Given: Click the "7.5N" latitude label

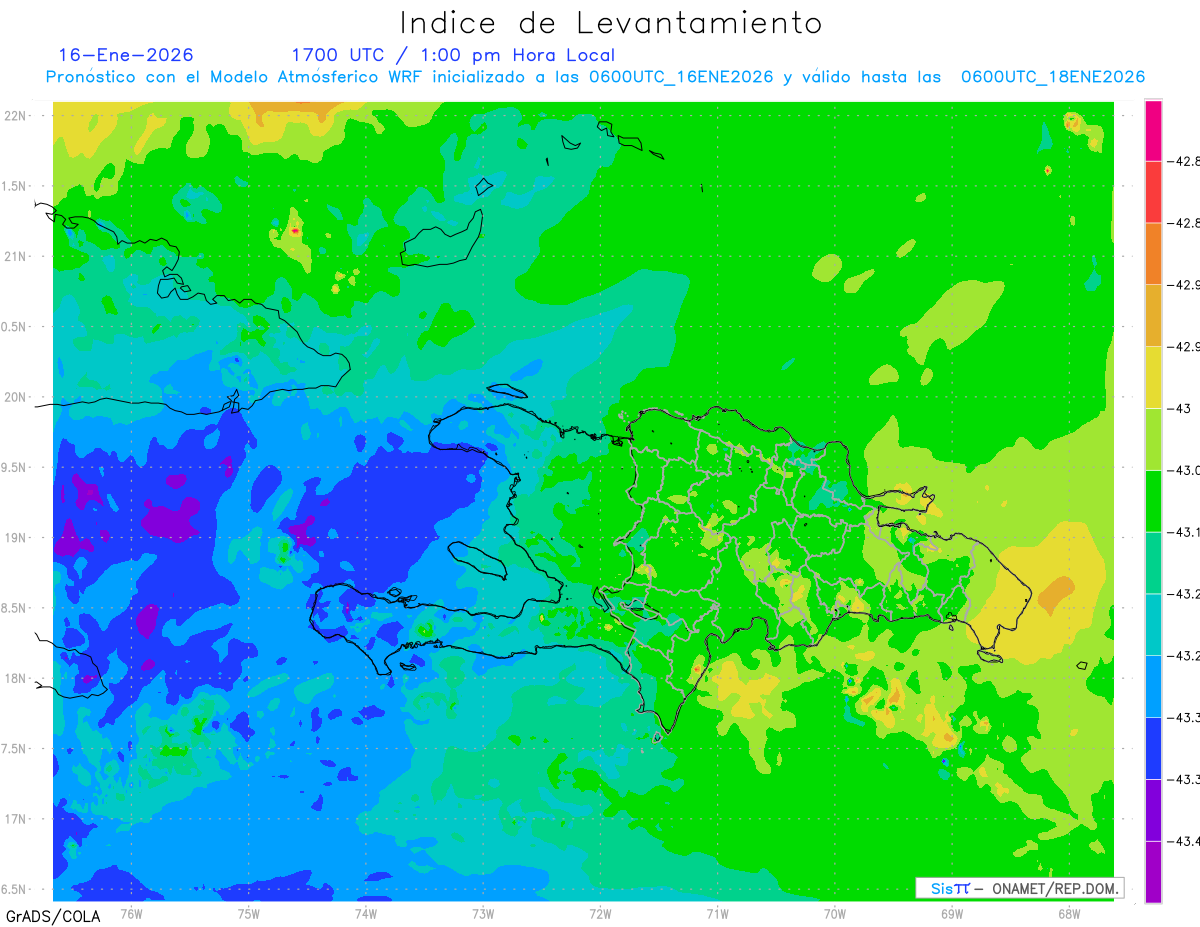Looking at the screenshot, I should click(x=15, y=749).
